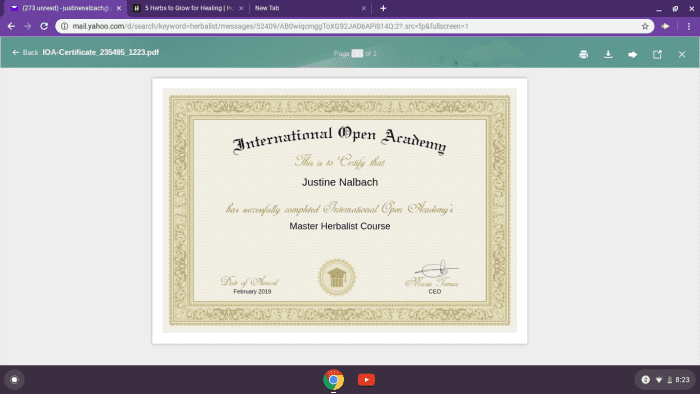Click the Wi-Fi status icon
This screenshot has height=394, width=700.
[658, 380]
